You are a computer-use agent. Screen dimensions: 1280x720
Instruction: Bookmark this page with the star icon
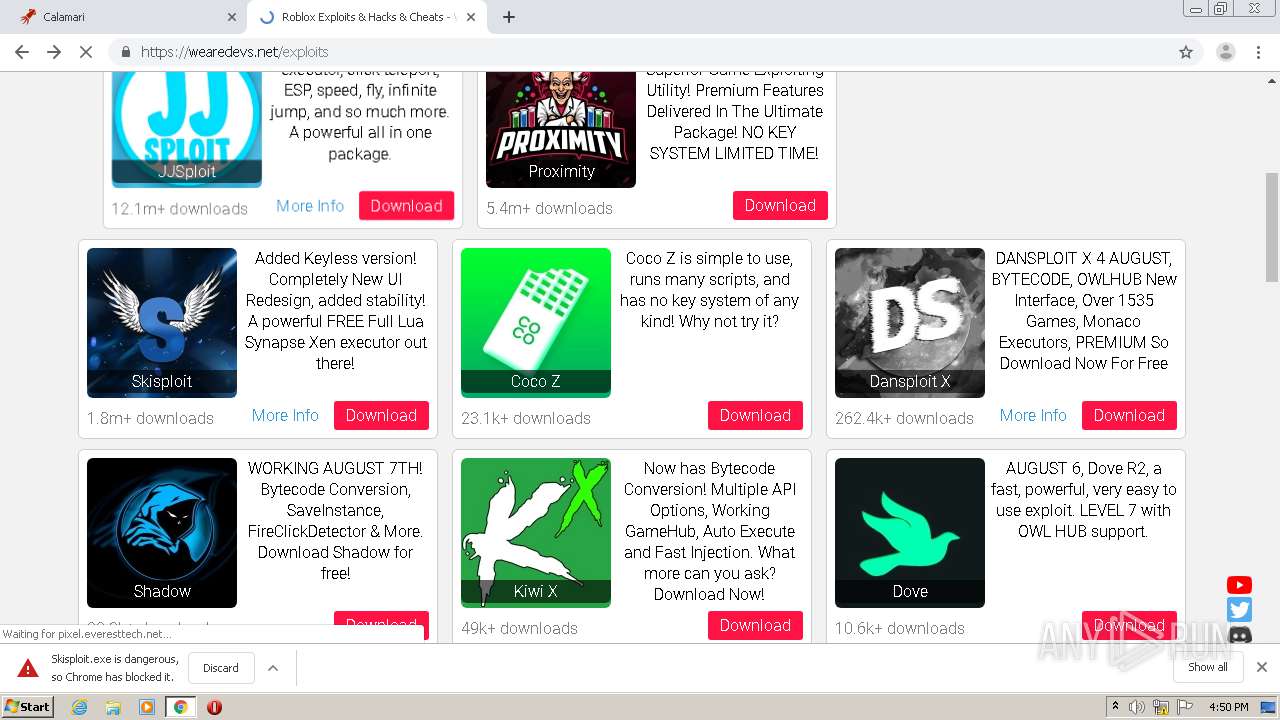tap(1186, 52)
